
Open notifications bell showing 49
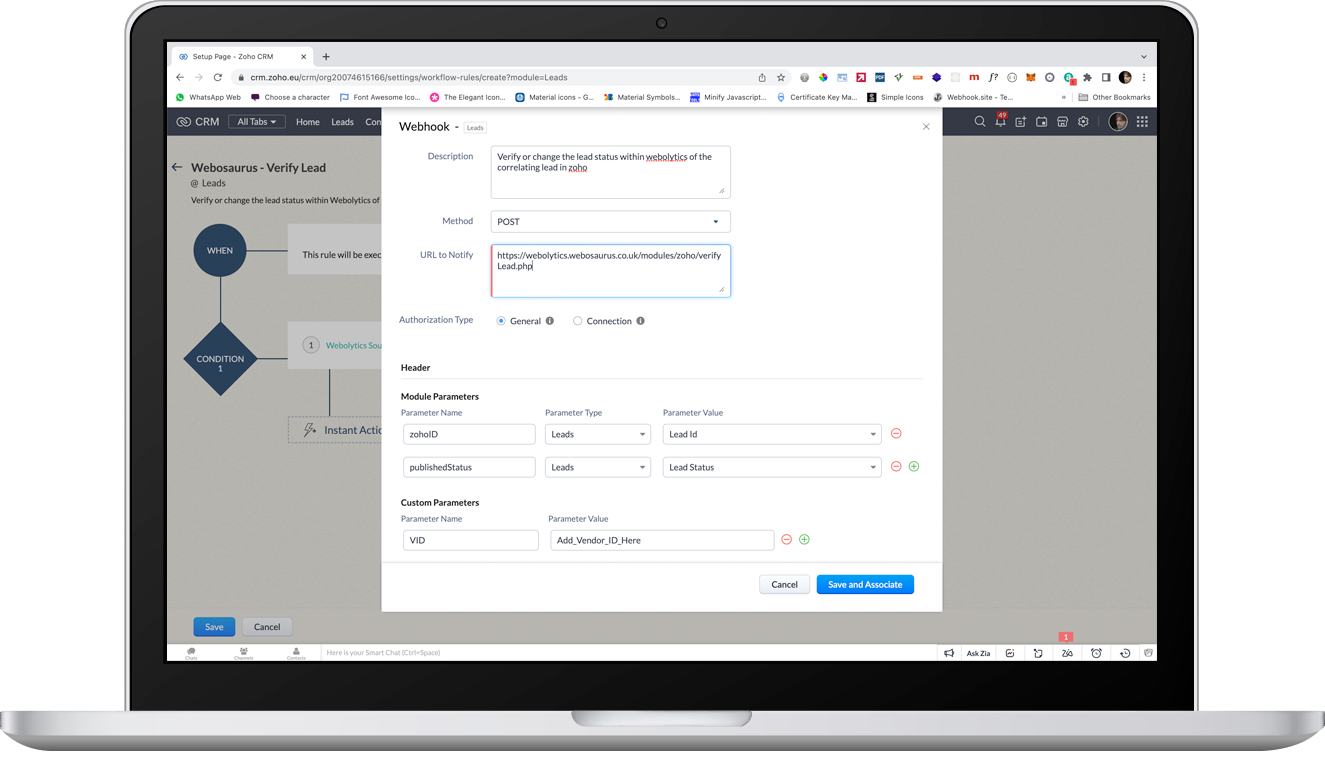click(1000, 121)
